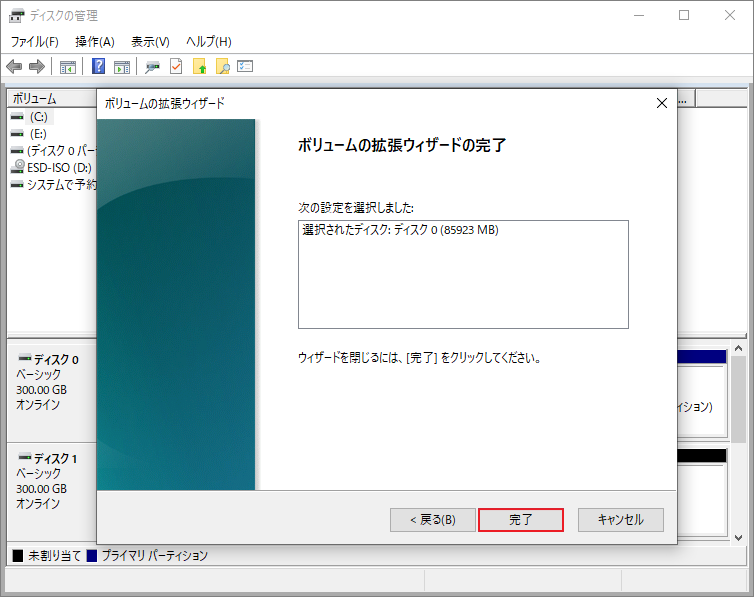Open the 操作(A) menu
Image resolution: width=754 pixels, height=597 pixels.
95,42
